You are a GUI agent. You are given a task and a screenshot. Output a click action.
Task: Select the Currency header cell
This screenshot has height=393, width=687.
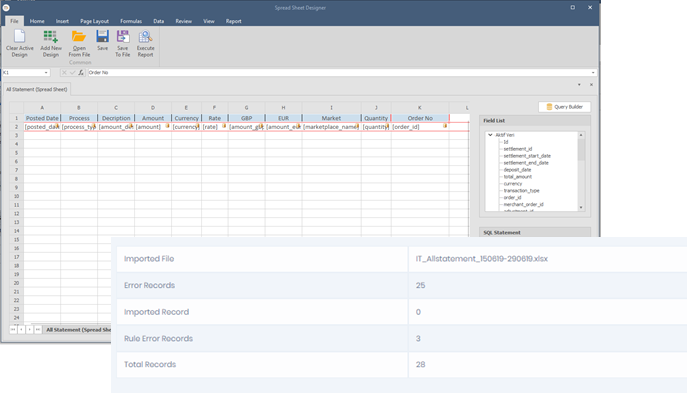point(186,118)
